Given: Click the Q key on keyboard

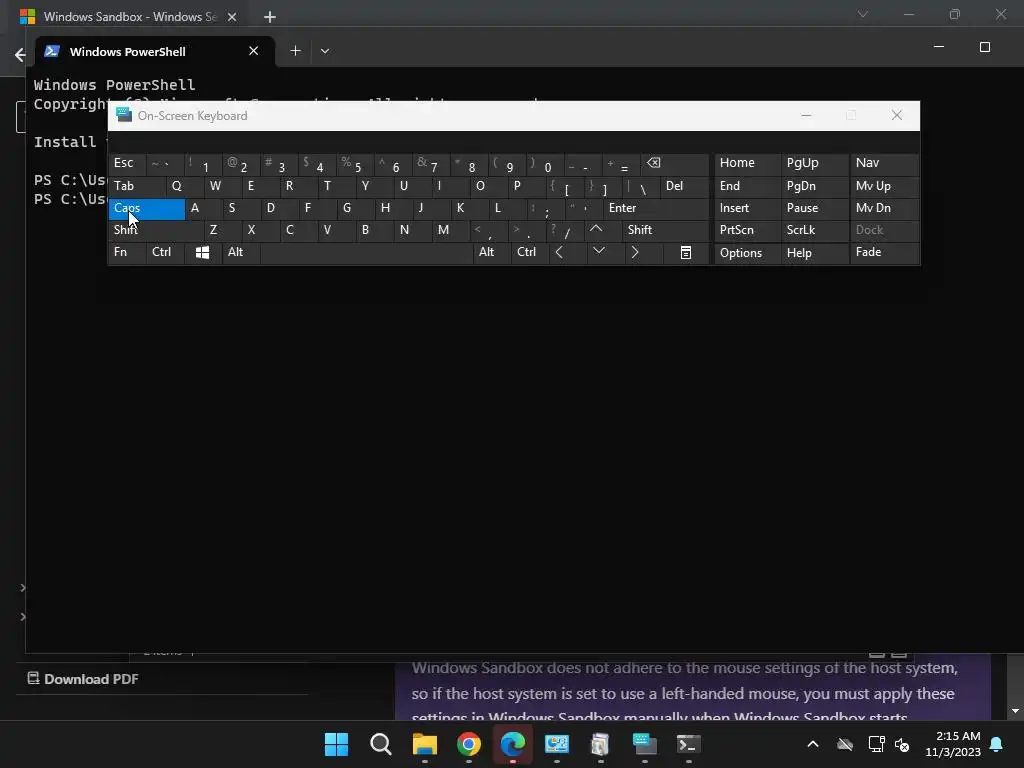Looking at the screenshot, I should (x=185, y=186).
